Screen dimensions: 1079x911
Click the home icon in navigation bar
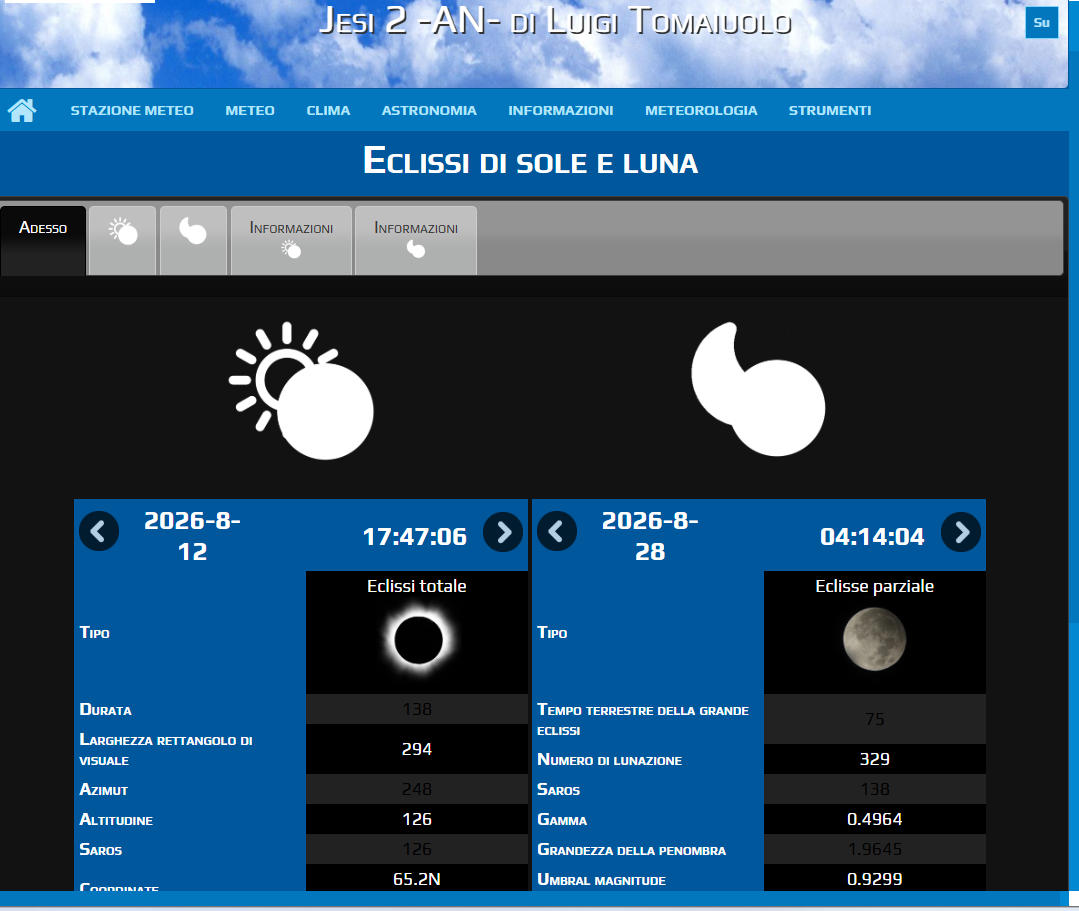tap(22, 111)
